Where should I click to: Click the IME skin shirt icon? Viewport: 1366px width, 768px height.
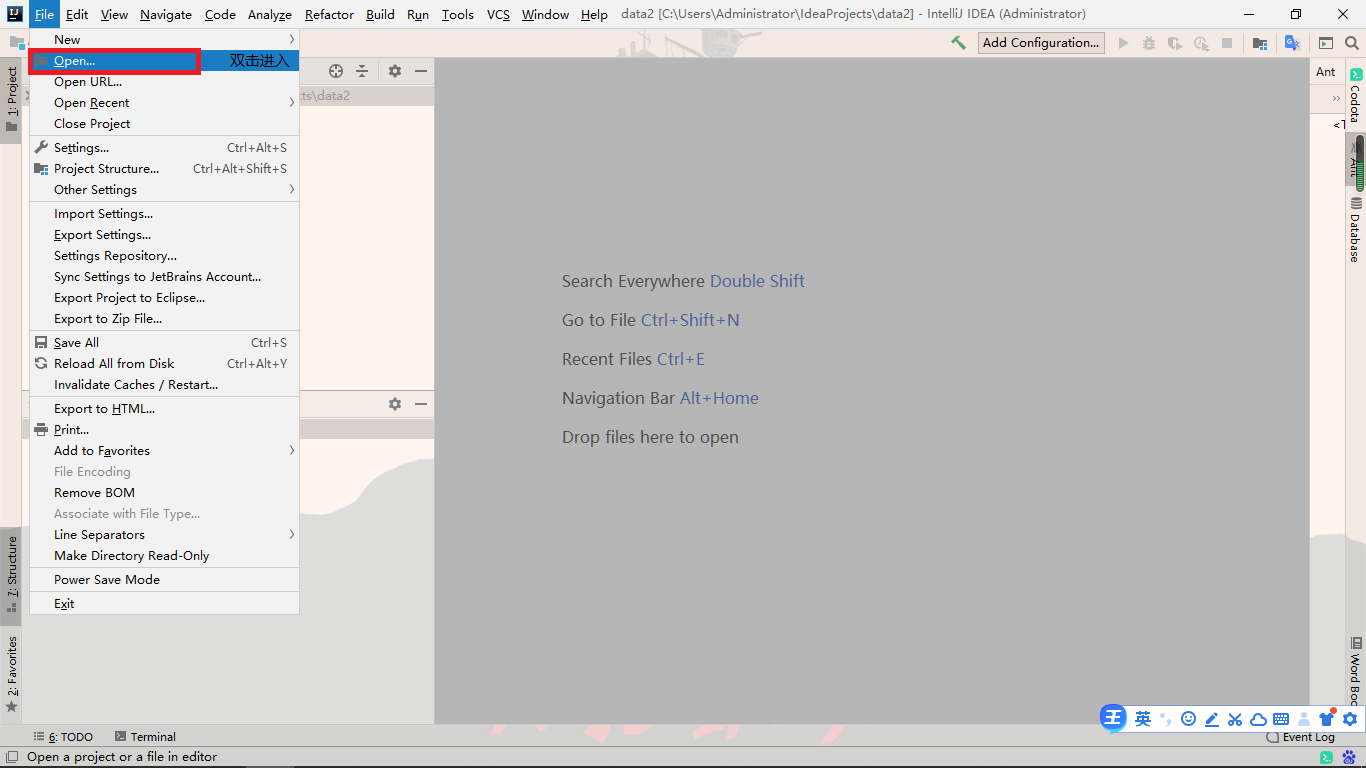(1327, 718)
